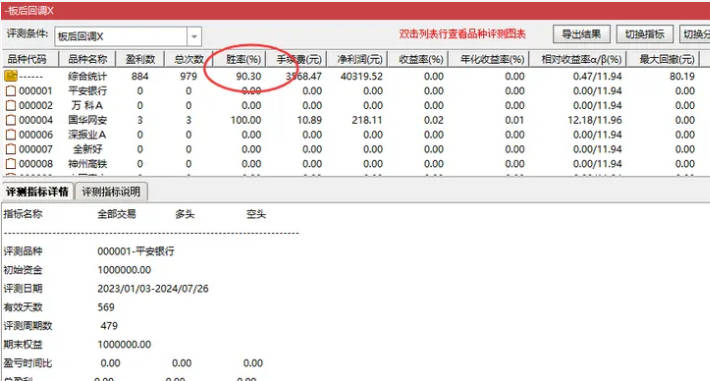Click the 10.89 fee value
Image resolution: width=710 pixels, height=381 pixels.
pos(309,120)
